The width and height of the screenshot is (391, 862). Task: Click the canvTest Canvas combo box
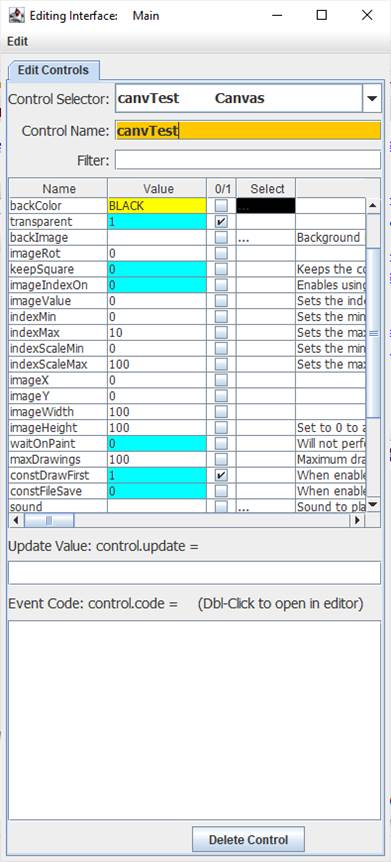tap(239, 99)
